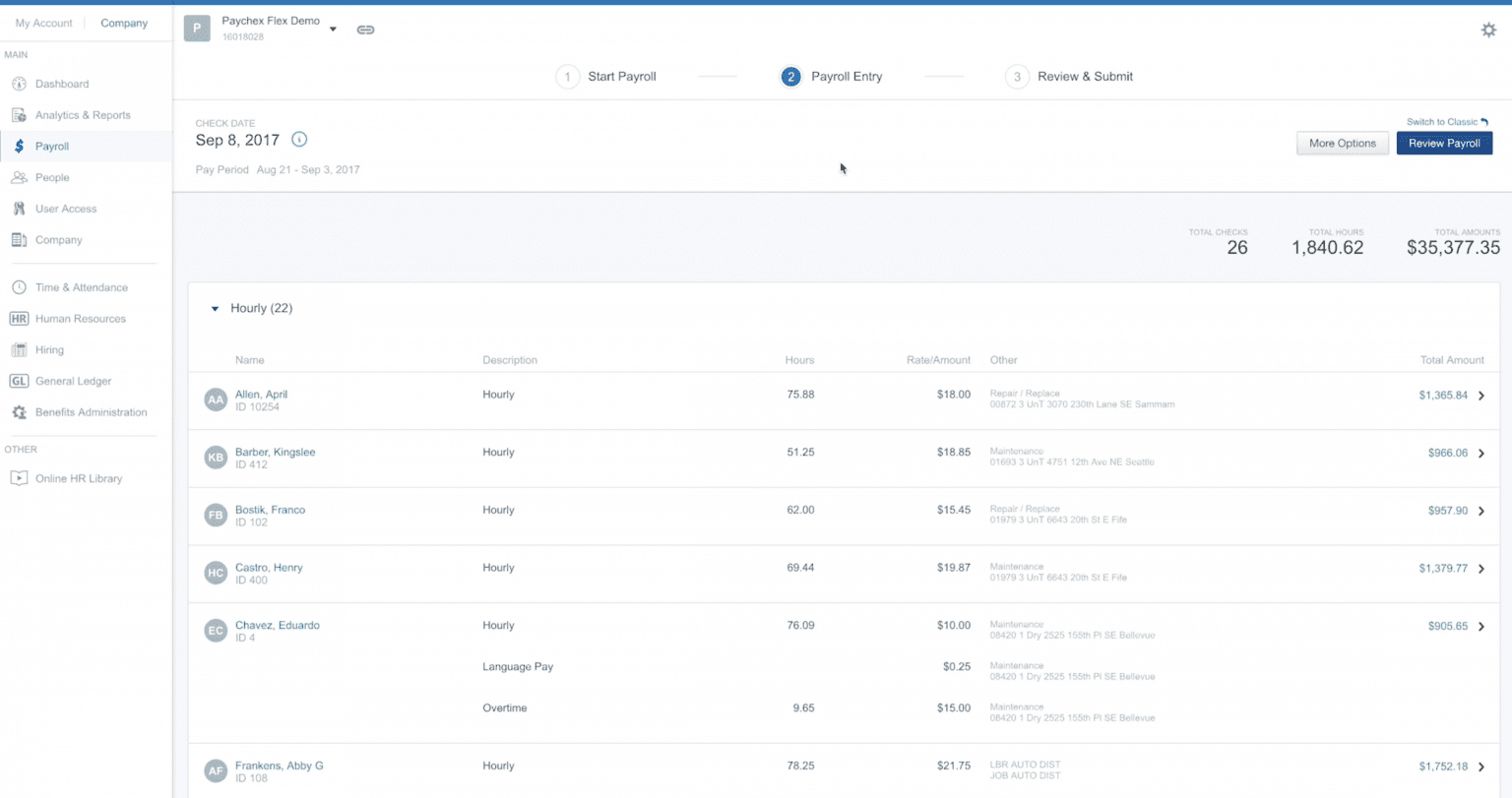Open More Options
The height and width of the screenshot is (798, 1512).
[1342, 143]
